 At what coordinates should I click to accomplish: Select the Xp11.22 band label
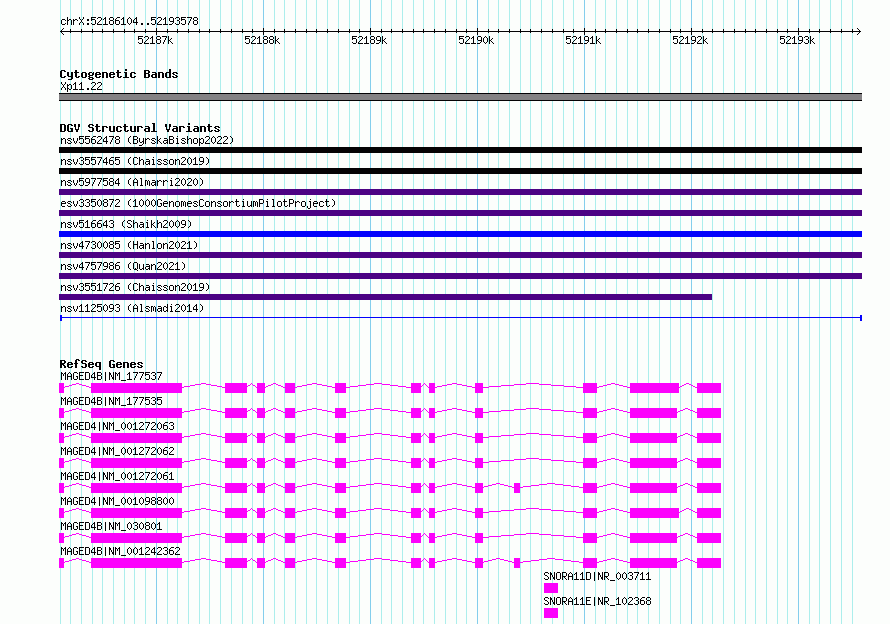coord(81,86)
